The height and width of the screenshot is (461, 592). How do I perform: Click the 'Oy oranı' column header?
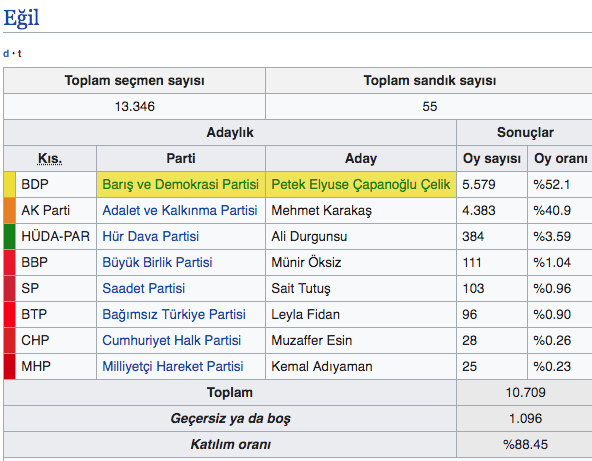[x=560, y=159]
